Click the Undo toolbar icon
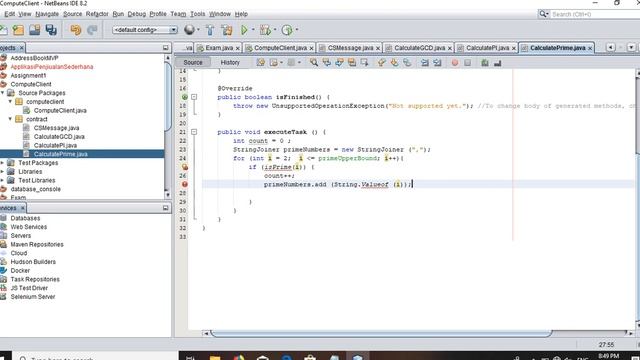This screenshot has height=360, width=640. 76,30
